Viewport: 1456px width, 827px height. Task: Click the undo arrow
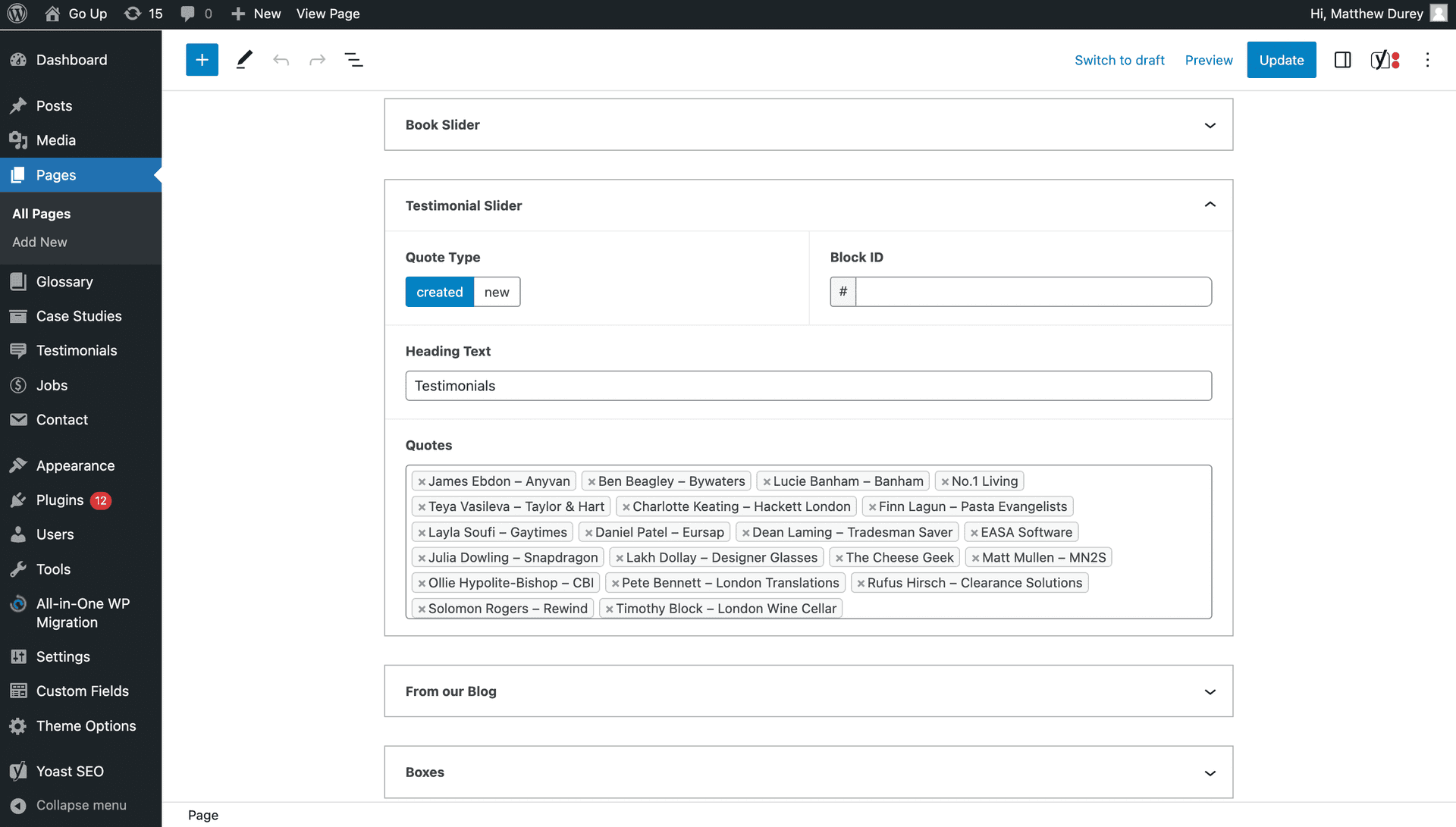(281, 60)
